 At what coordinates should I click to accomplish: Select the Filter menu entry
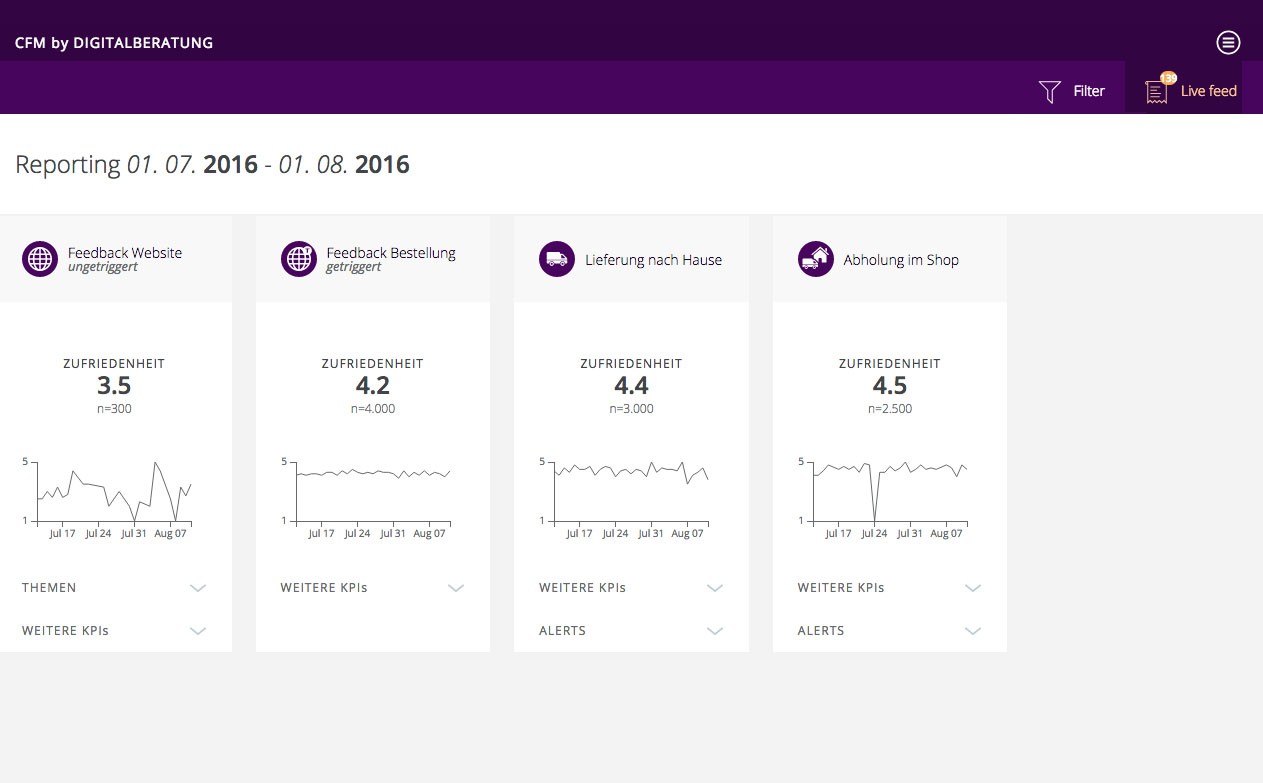point(1089,90)
